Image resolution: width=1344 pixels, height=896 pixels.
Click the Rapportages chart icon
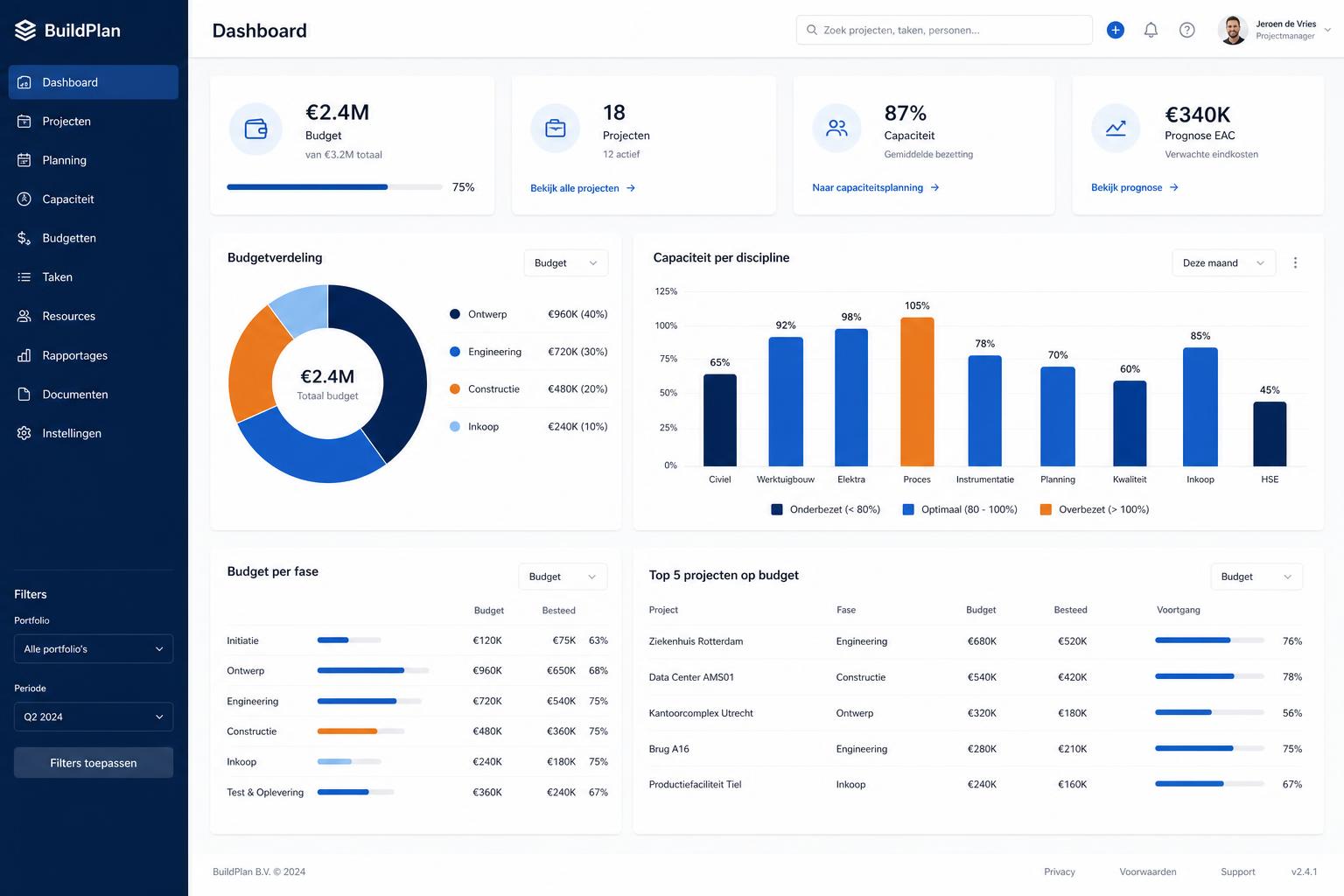[24, 355]
